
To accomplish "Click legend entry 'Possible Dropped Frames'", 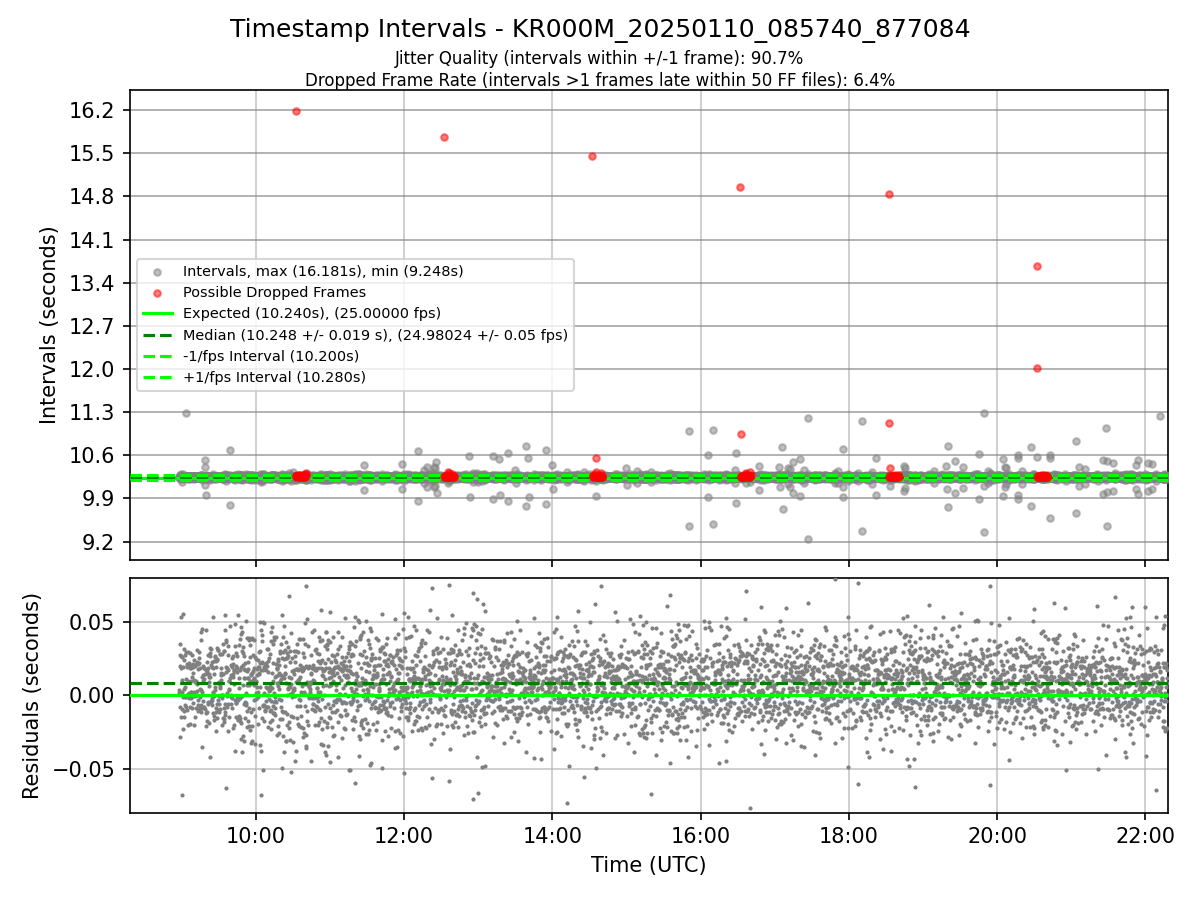I will coord(274,292).
